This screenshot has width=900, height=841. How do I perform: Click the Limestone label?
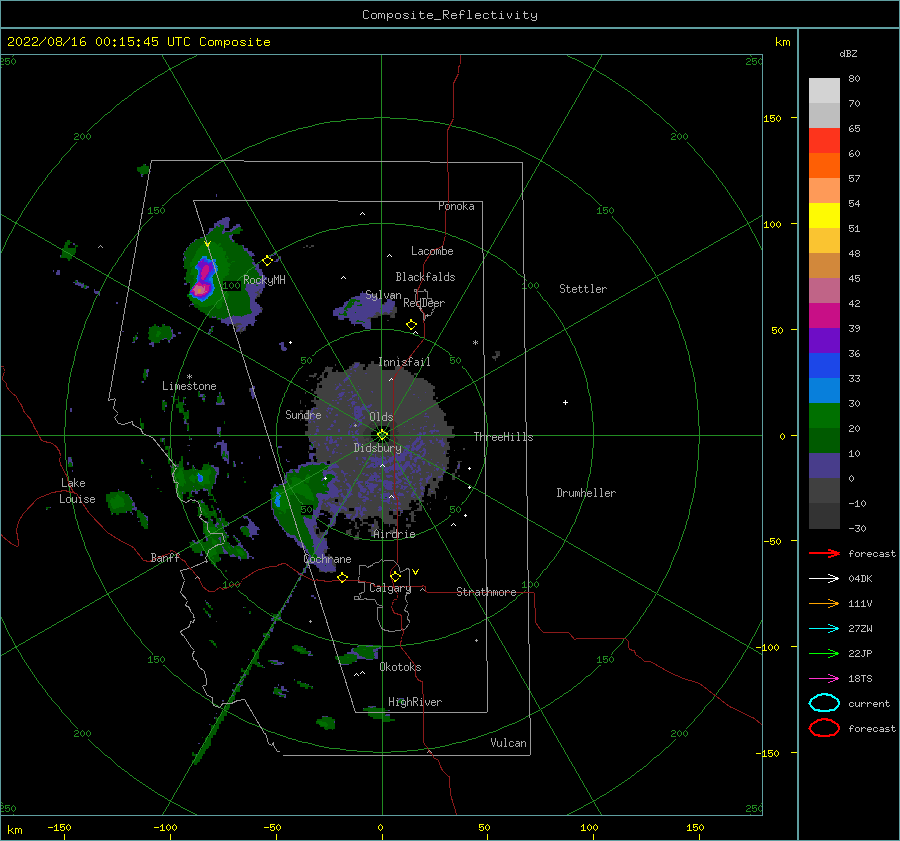pos(189,386)
